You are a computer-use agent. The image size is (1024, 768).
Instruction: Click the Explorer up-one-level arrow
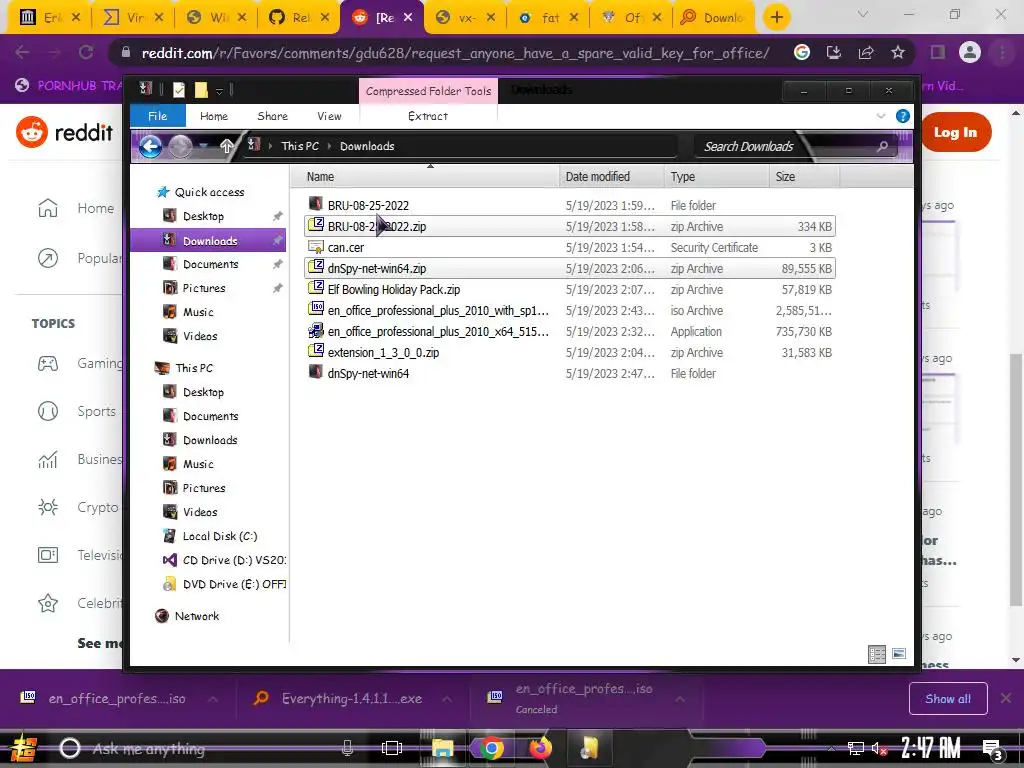(226, 146)
